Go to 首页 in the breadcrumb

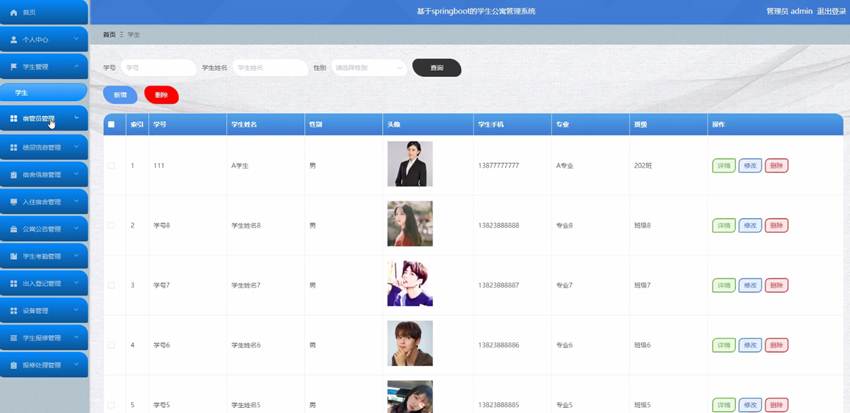coord(109,35)
